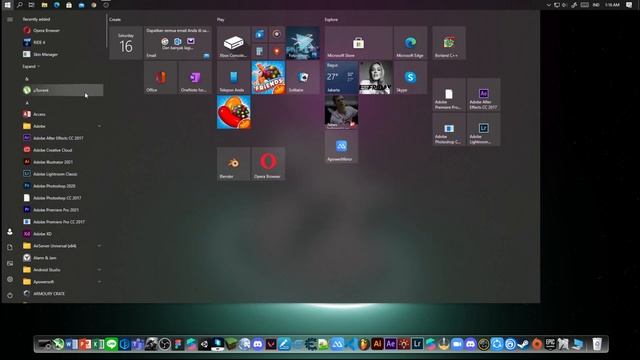Open the Jakarta weather tile
The height and width of the screenshot is (360, 640).
341,78
